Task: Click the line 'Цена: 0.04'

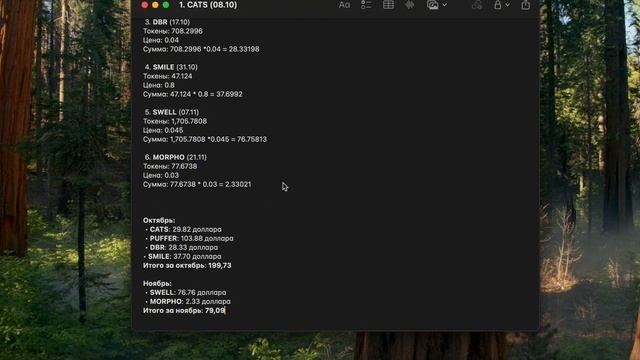Action: pos(161,40)
